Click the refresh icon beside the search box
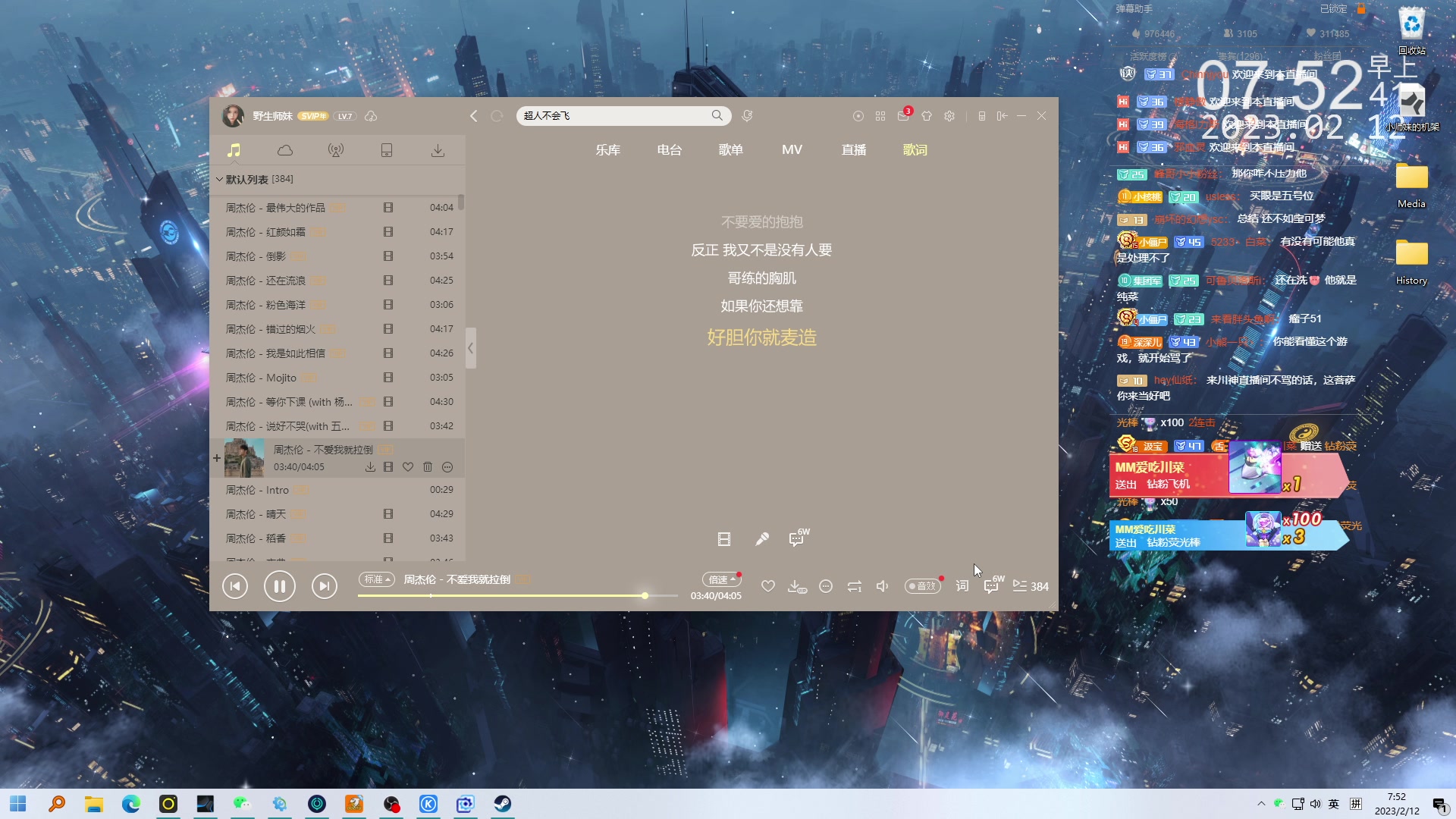The height and width of the screenshot is (819, 1456). pos(497,116)
